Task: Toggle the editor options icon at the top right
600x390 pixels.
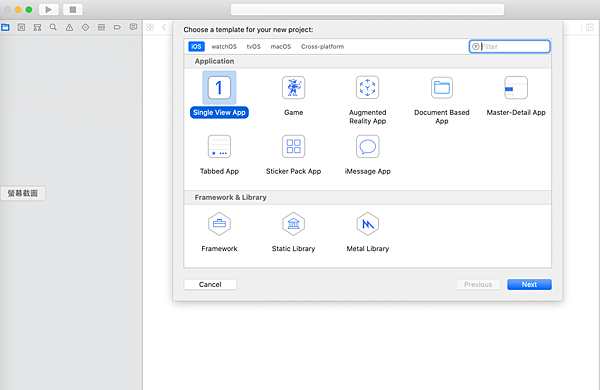Action: 590,27
